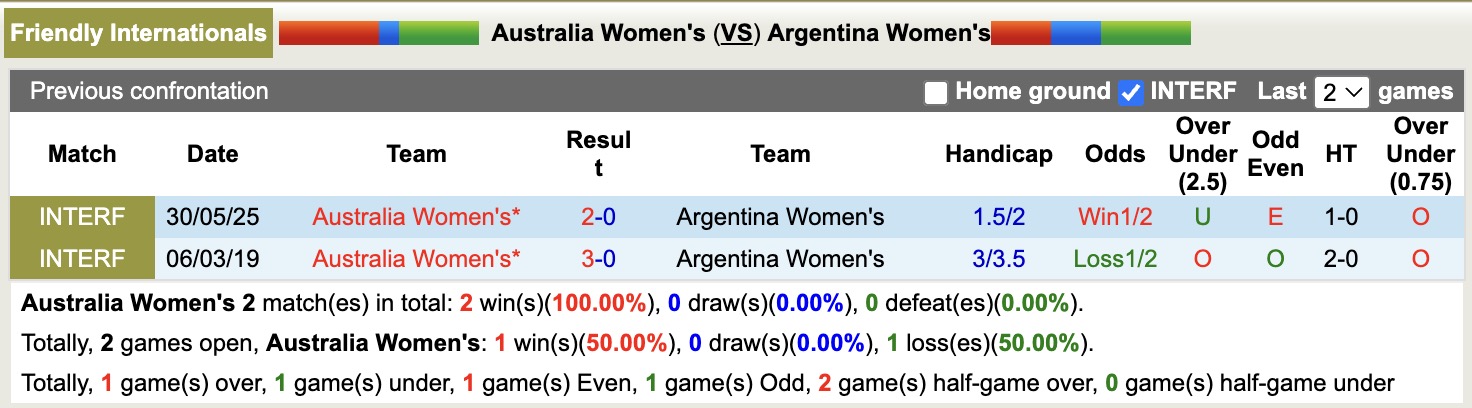The image size is (1472, 408).
Task: Open Australia Women's link in 06/03/19 row
Action: pyautogui.click(x=416, y=259)
